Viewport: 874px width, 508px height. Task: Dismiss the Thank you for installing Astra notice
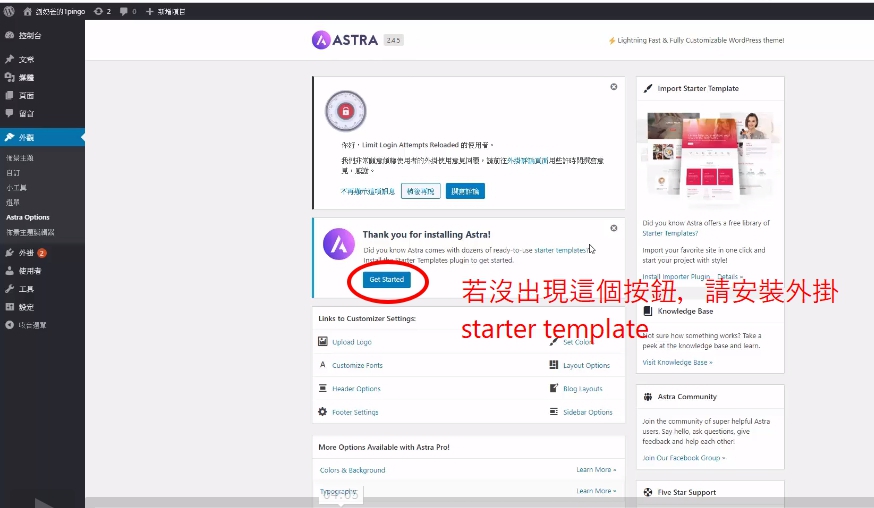614,228
